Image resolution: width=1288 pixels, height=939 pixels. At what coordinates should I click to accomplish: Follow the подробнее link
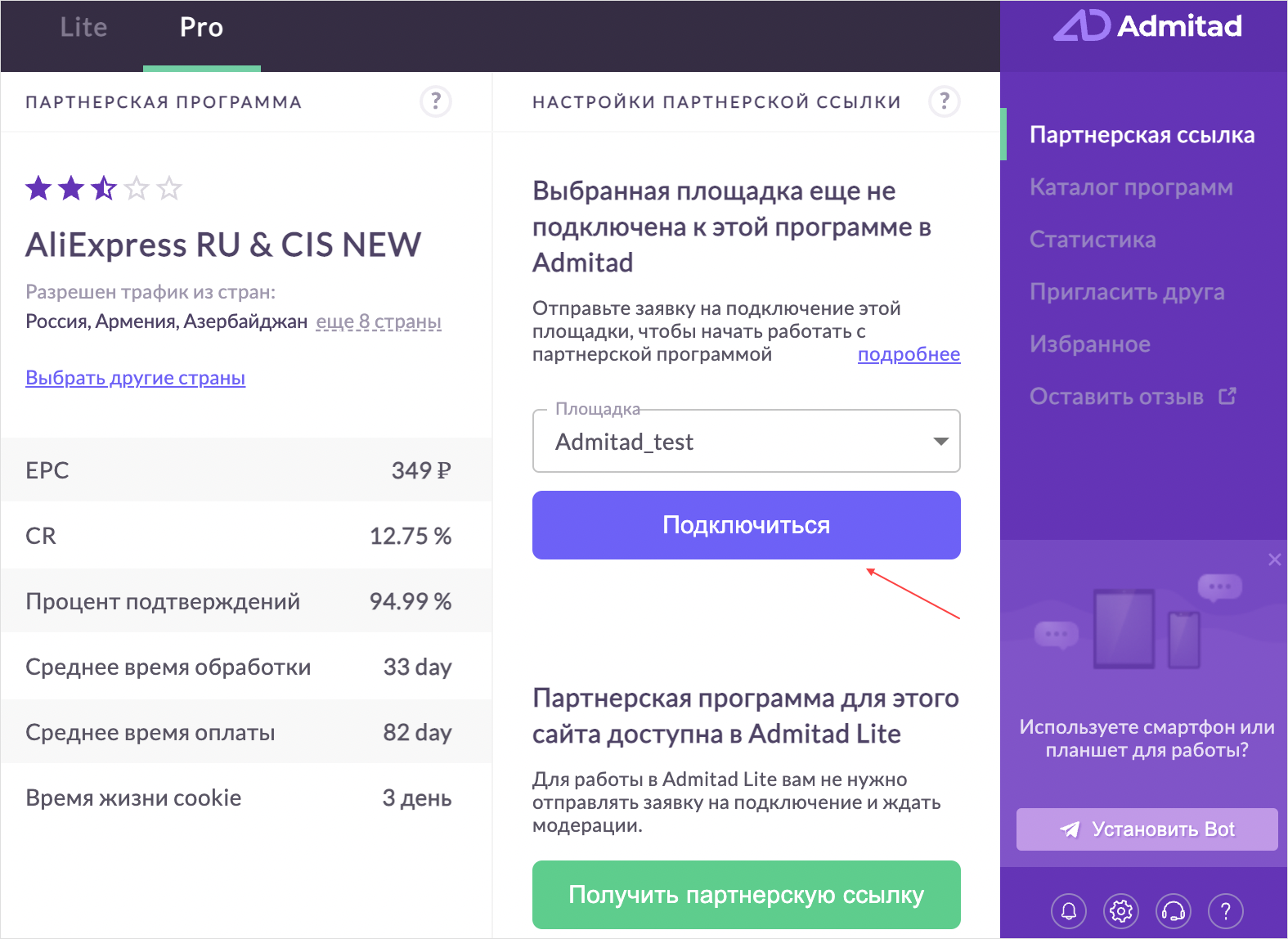tap(909, 354)
